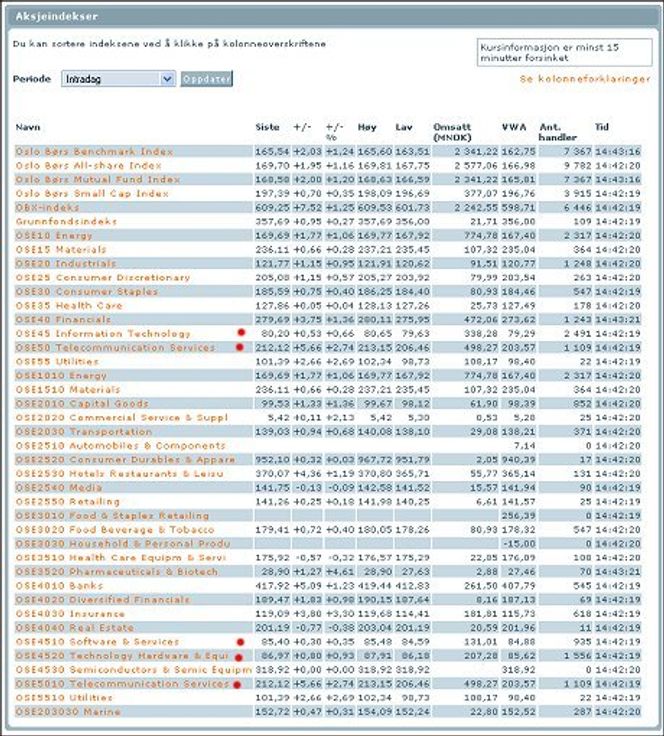
Task: Open OSE3520 Pharmaceuticals & Biotech
Action: [117, 572]
